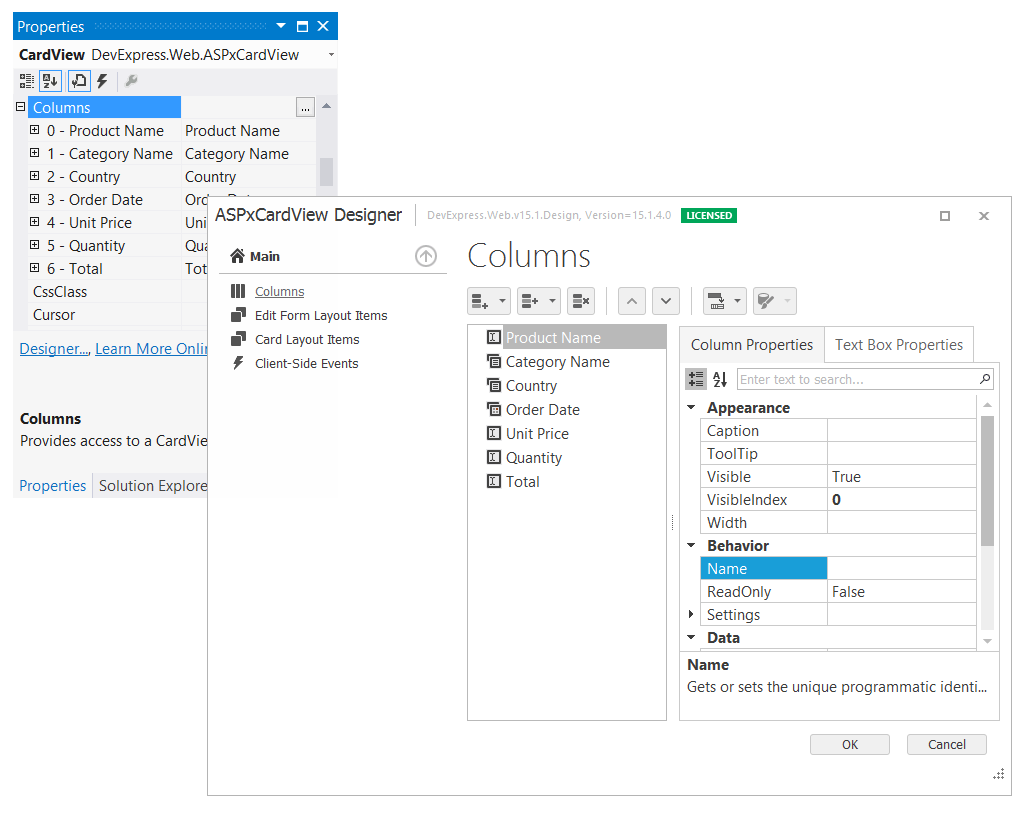Open Card Layout Items page
This screenshot has width=1029, height=813.
point(307,339)
